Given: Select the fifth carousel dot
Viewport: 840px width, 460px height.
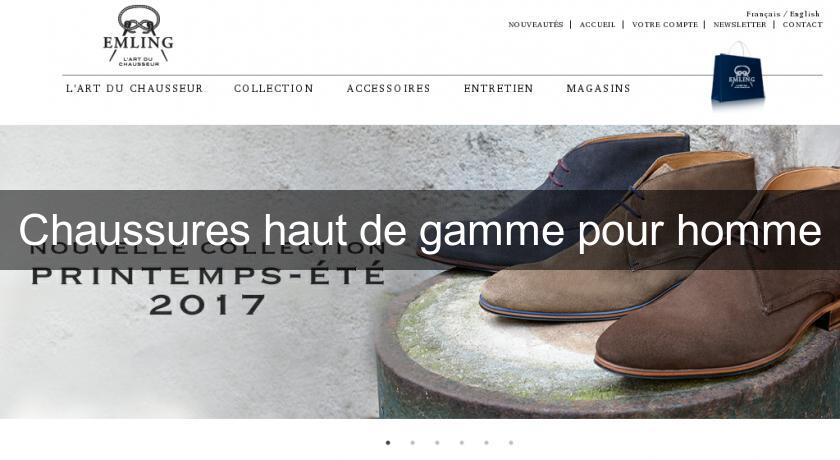Looking at the screenshot, I should pyautogui.click(x=486, y=443).
